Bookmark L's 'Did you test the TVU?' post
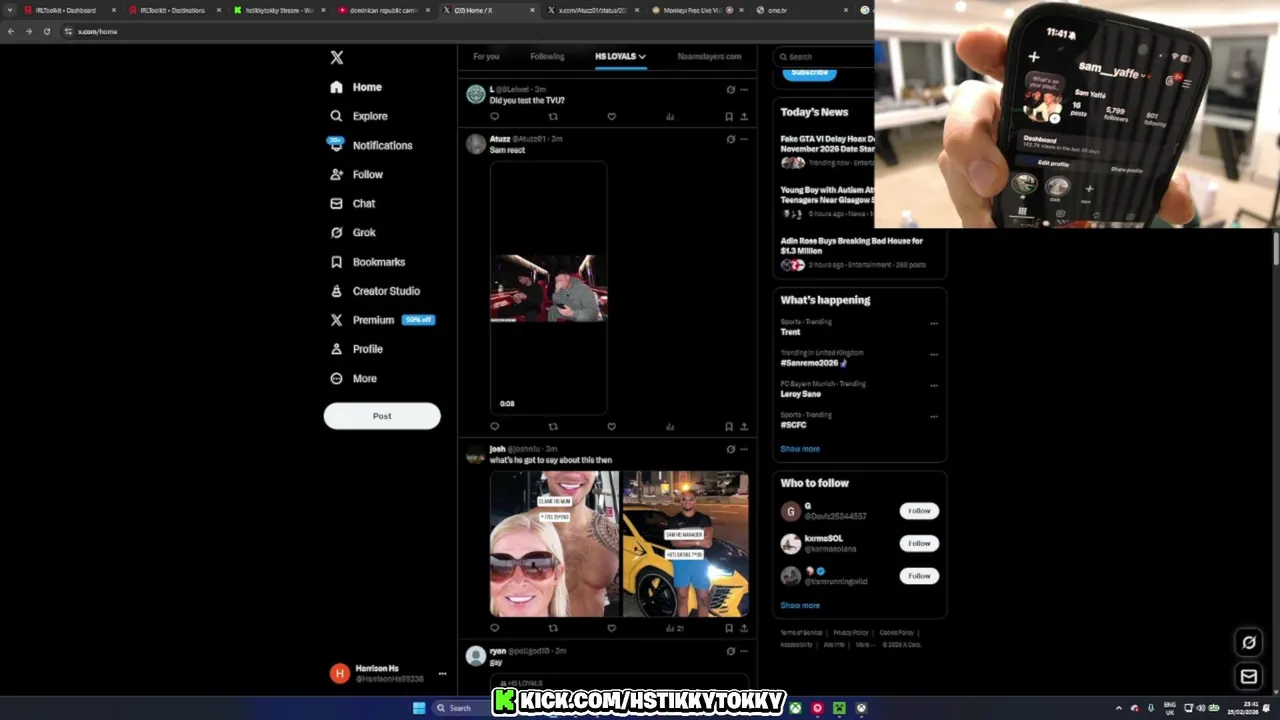The width and height of the screenshot is (1280, 720). (x=729, y=117)
